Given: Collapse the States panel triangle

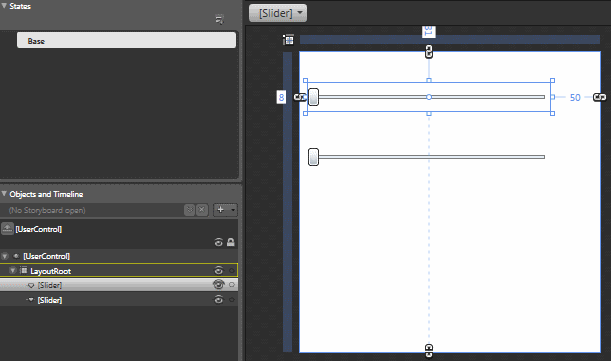Looking at the screenshot, I should tap(4, 6).
